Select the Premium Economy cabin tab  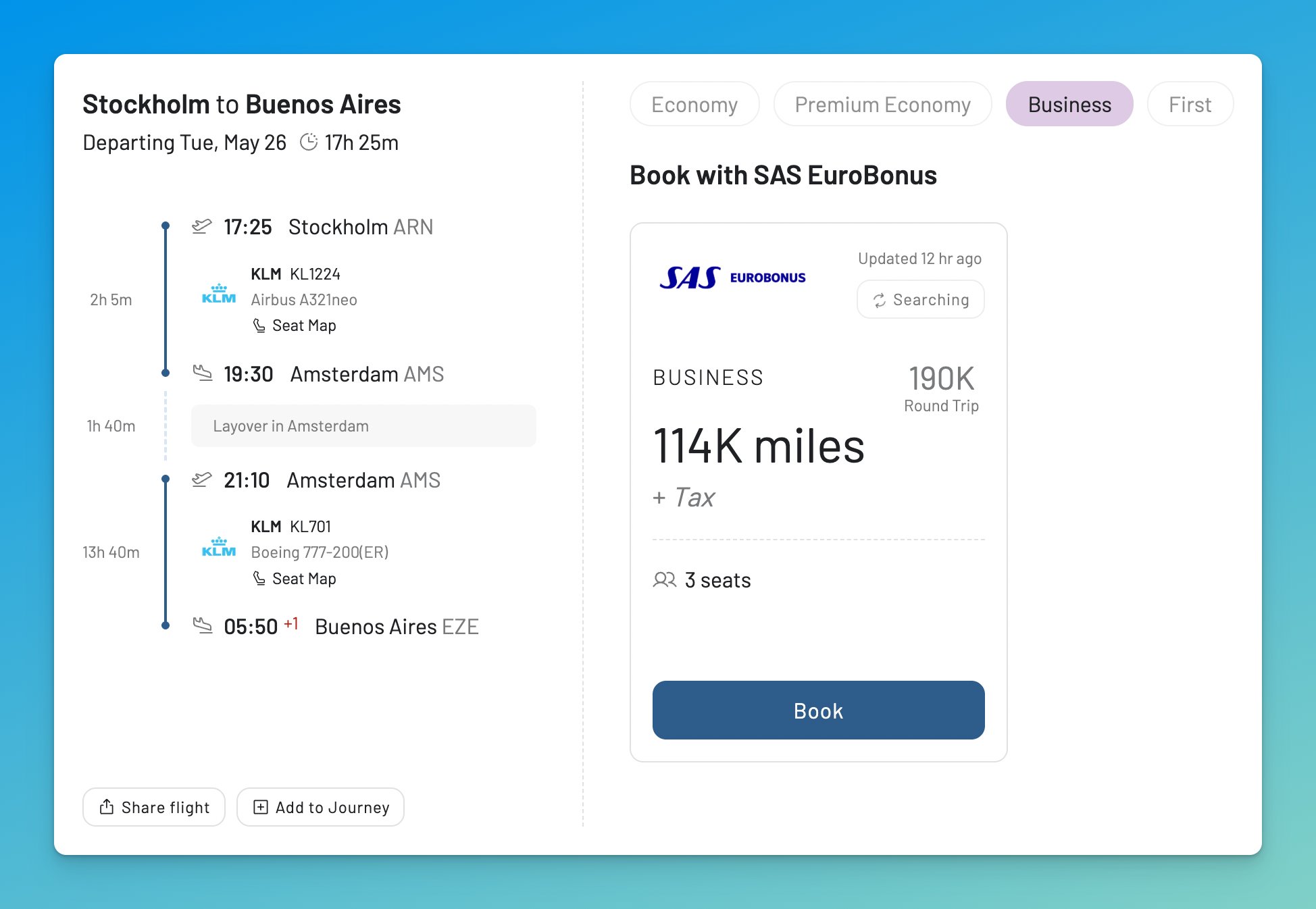[882, 104]
